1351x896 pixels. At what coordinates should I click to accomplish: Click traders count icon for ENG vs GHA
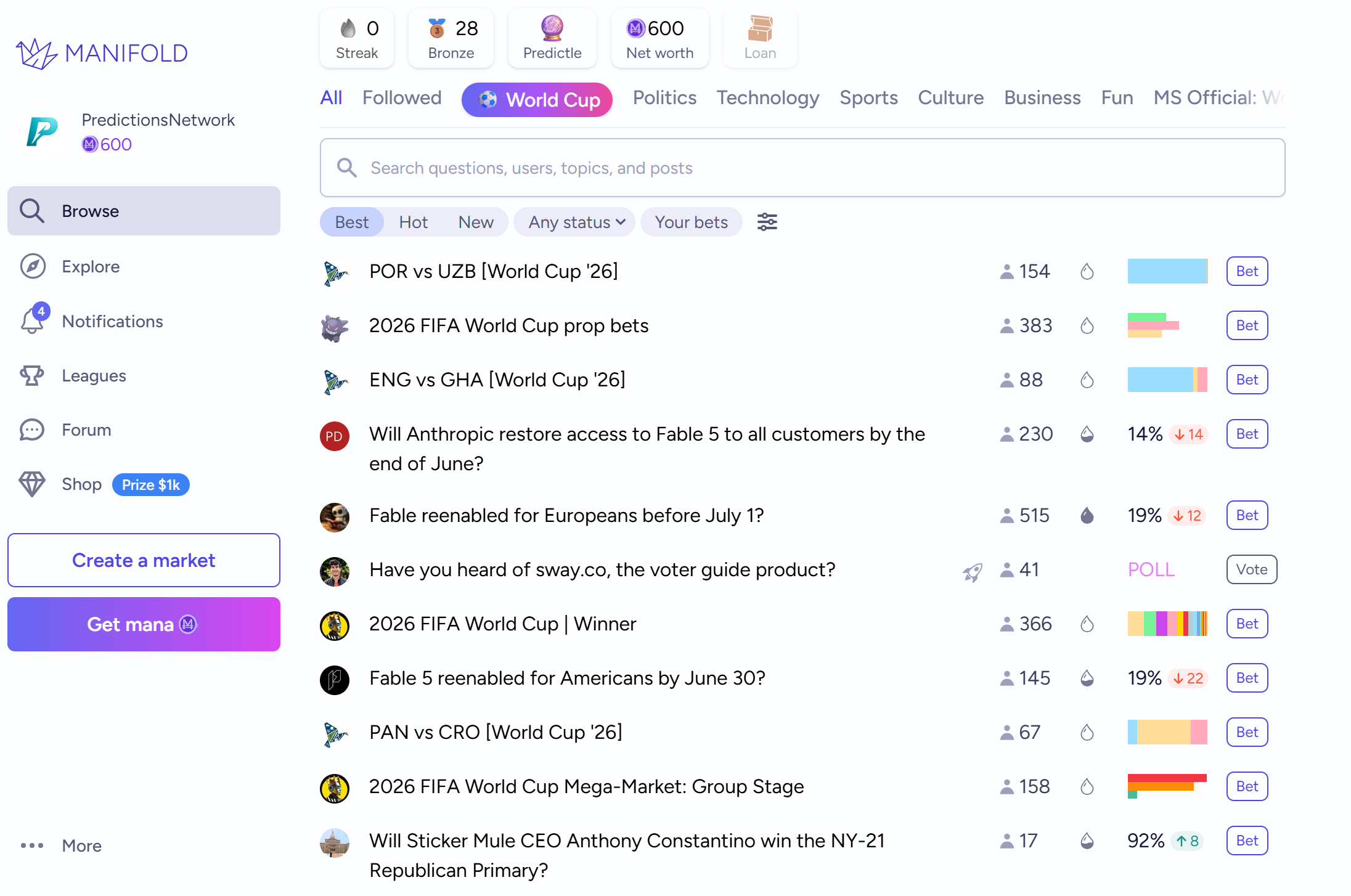(x=1006, y=380)
